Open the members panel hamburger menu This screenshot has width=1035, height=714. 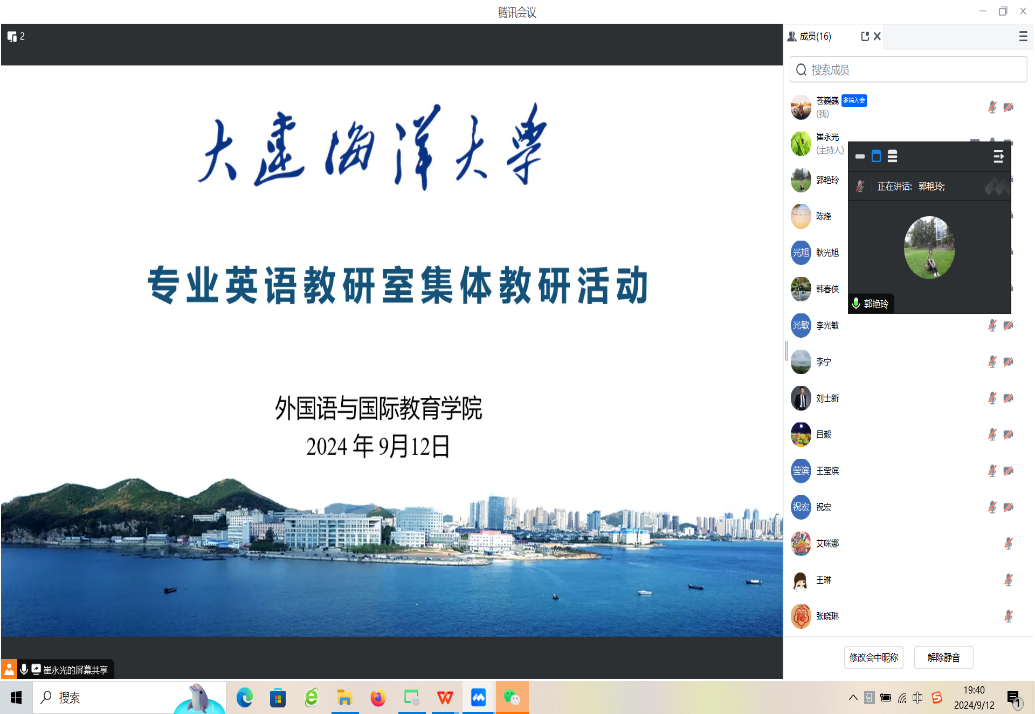tap(1022, 37)
